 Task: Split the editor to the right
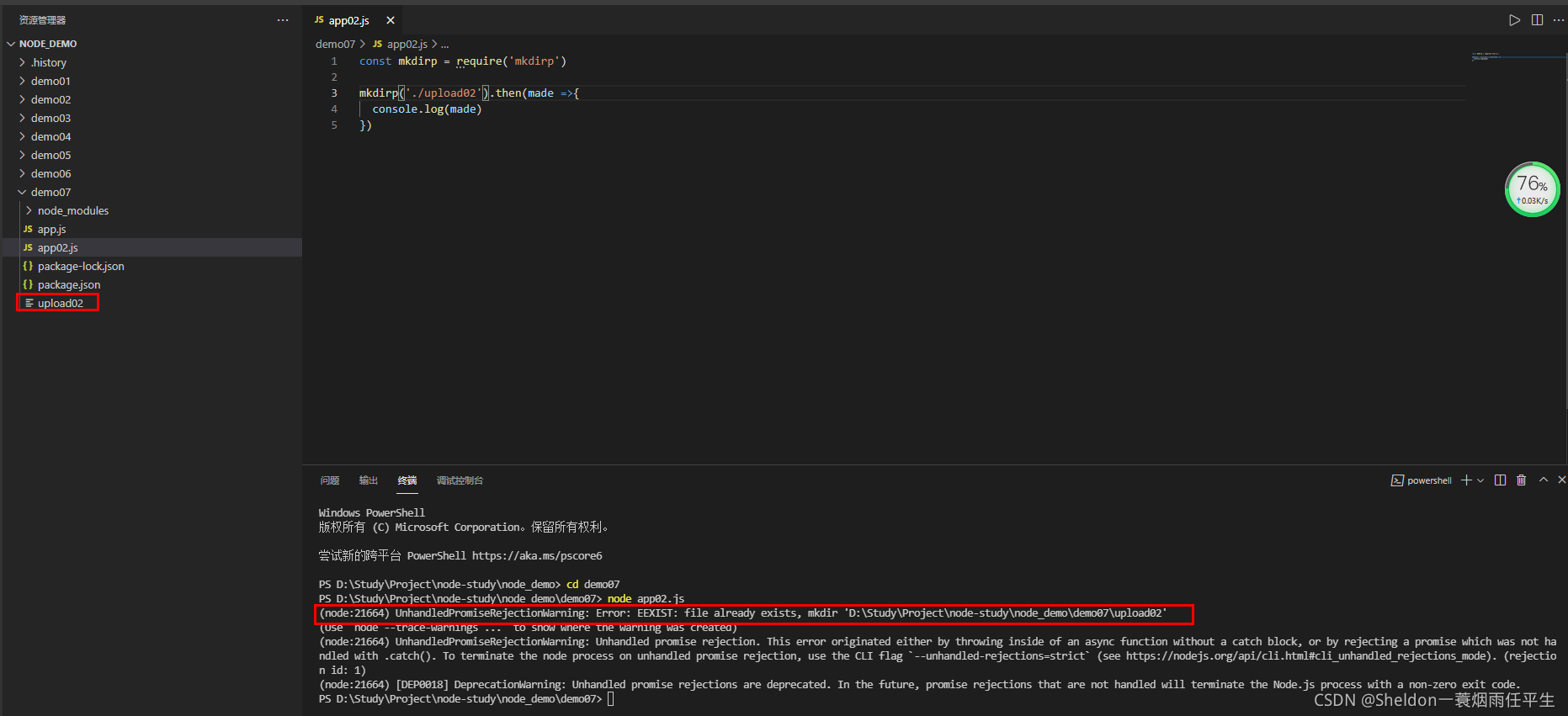[x=1537, y=20]
